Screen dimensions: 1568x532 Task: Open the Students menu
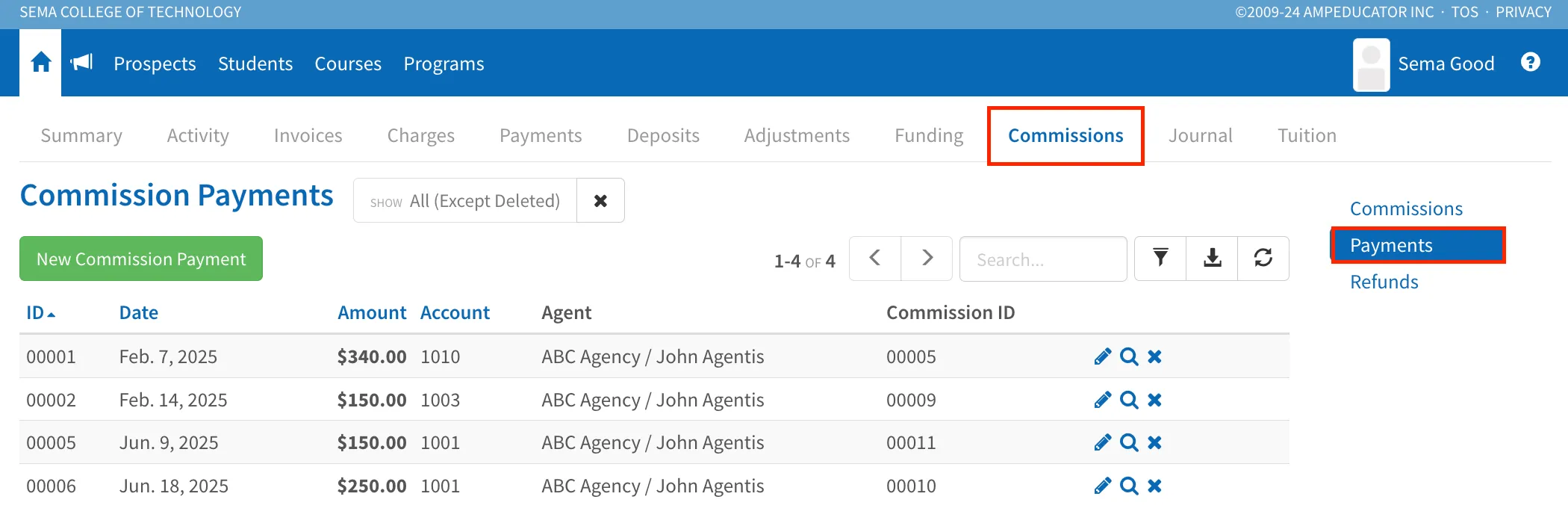[x=255, y=64]
